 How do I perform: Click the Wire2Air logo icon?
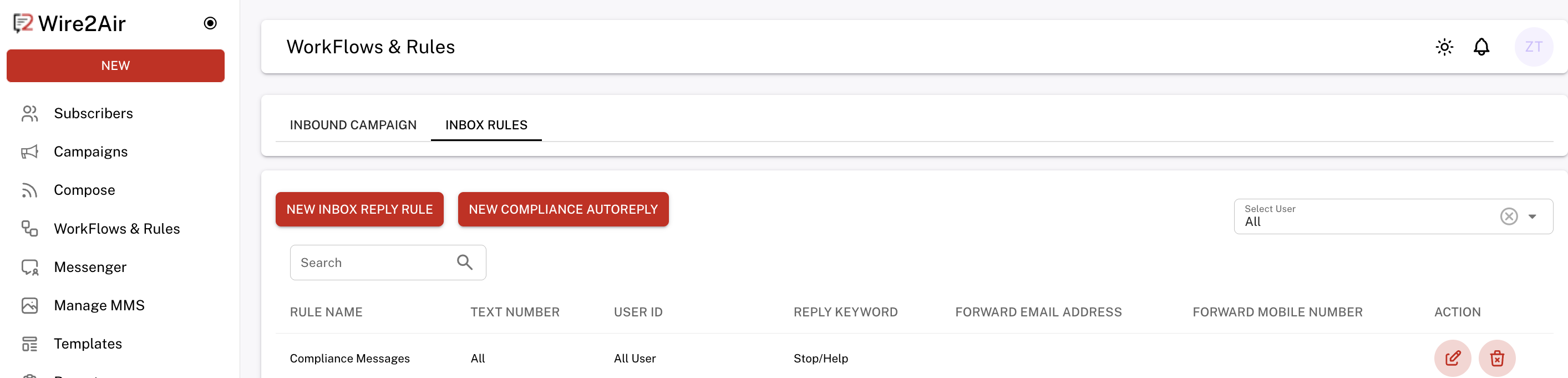coord(23,24)
